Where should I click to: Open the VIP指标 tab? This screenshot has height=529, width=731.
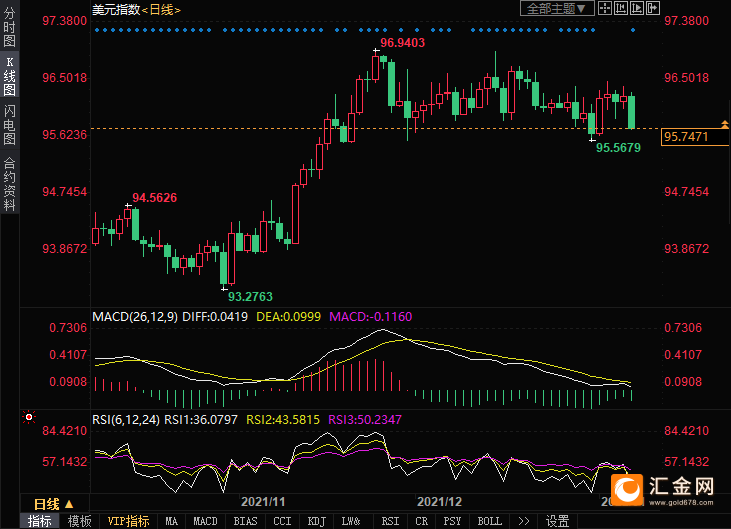[x=128, y=521]
